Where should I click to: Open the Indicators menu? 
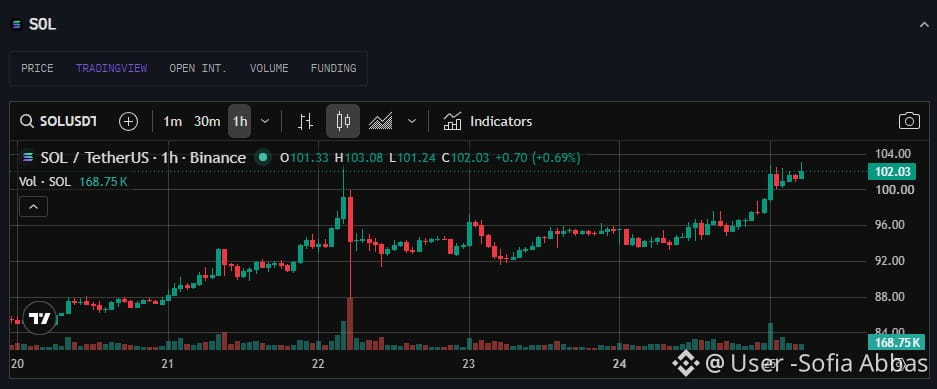(487, 121)
